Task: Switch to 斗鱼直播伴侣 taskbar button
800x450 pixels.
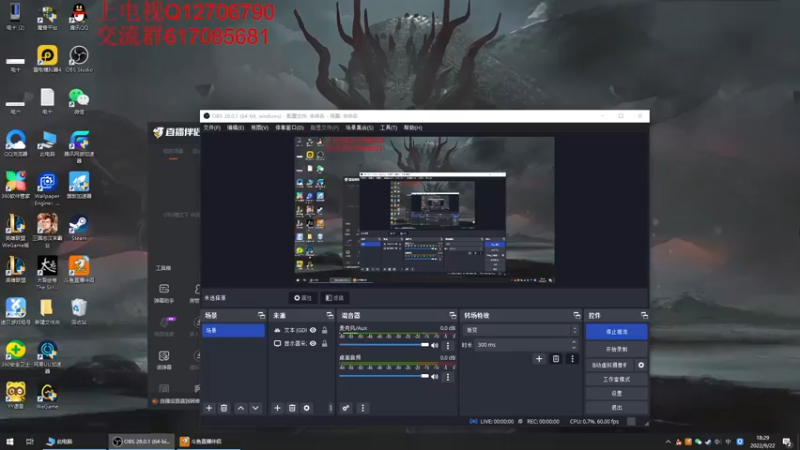Action: (208, 441)
